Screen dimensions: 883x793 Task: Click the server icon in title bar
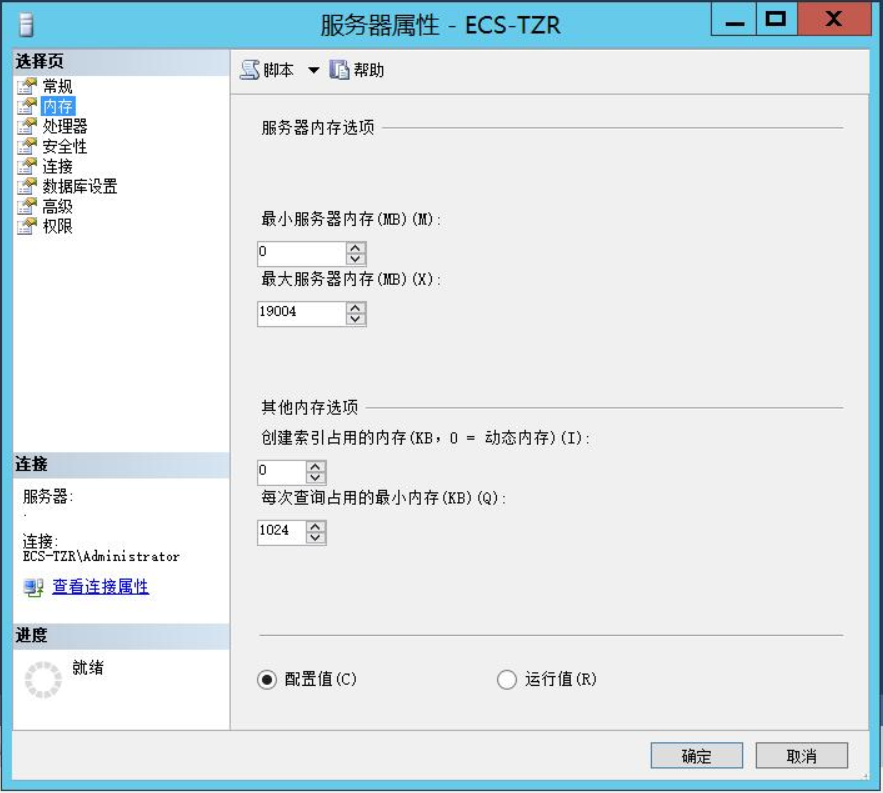(x=26, y=25)
